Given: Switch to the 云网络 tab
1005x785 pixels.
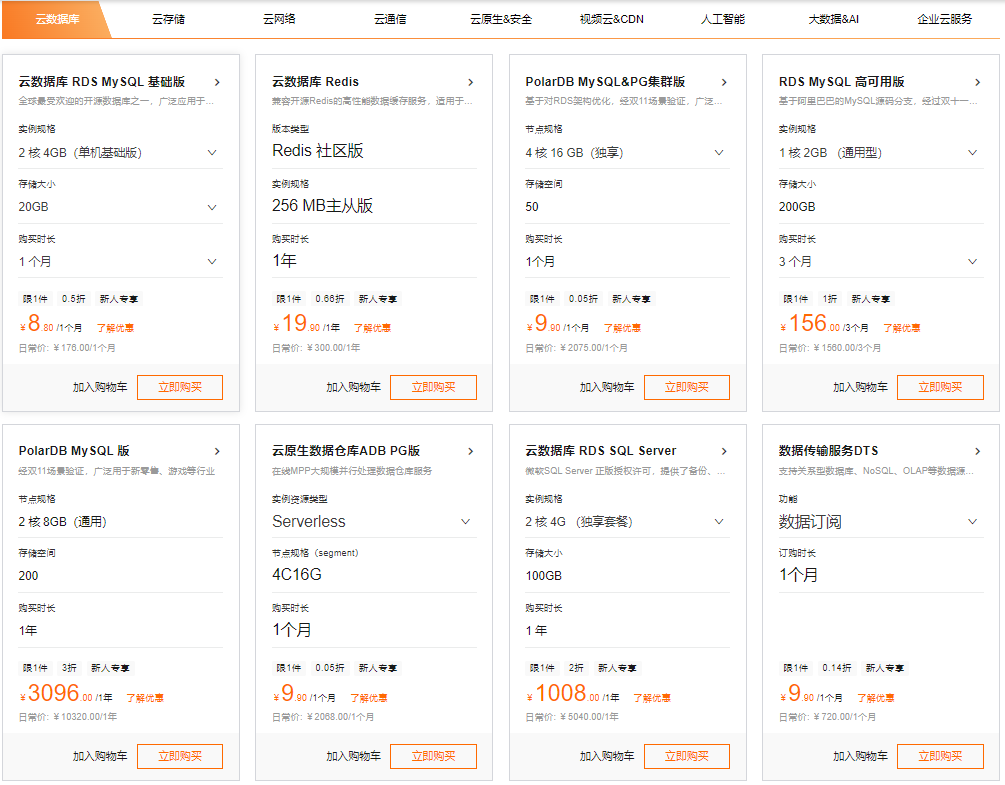Looking at the screenshot, I should tap(279, 19).
